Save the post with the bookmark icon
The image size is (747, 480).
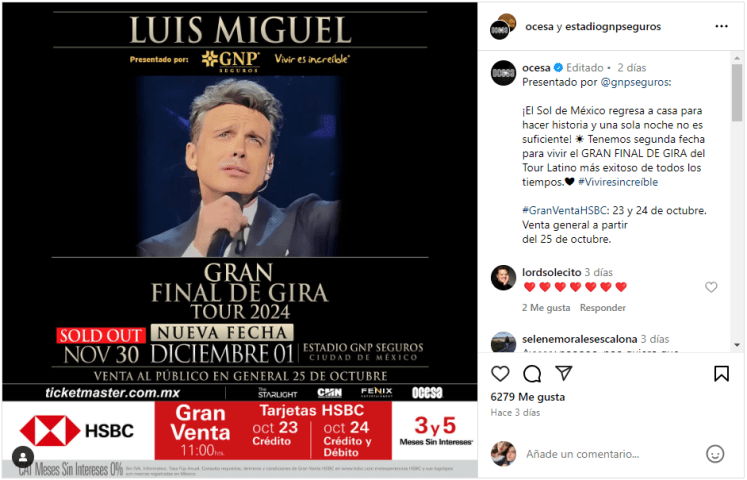click(x=721, y=374)
